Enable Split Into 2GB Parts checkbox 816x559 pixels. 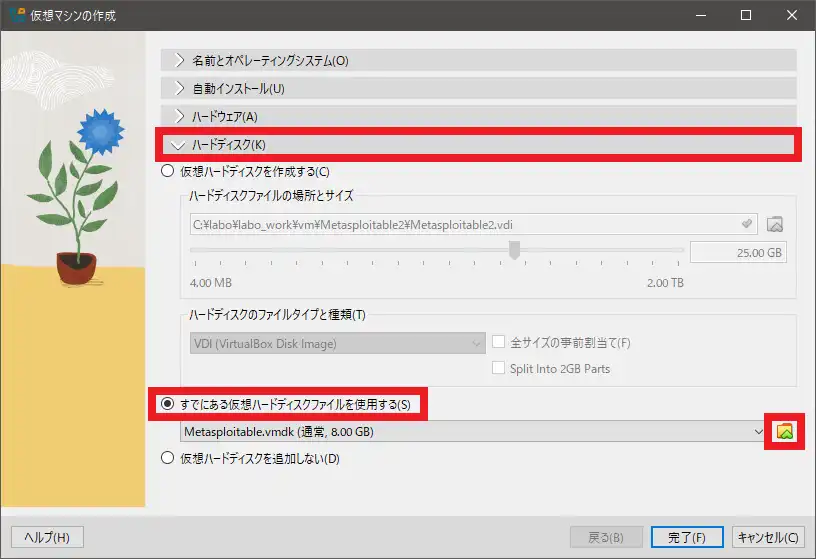tap(498, 368)
